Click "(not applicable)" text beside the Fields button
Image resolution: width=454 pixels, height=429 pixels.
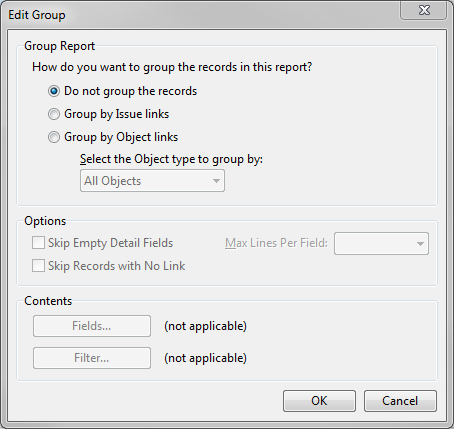point(205,326)
